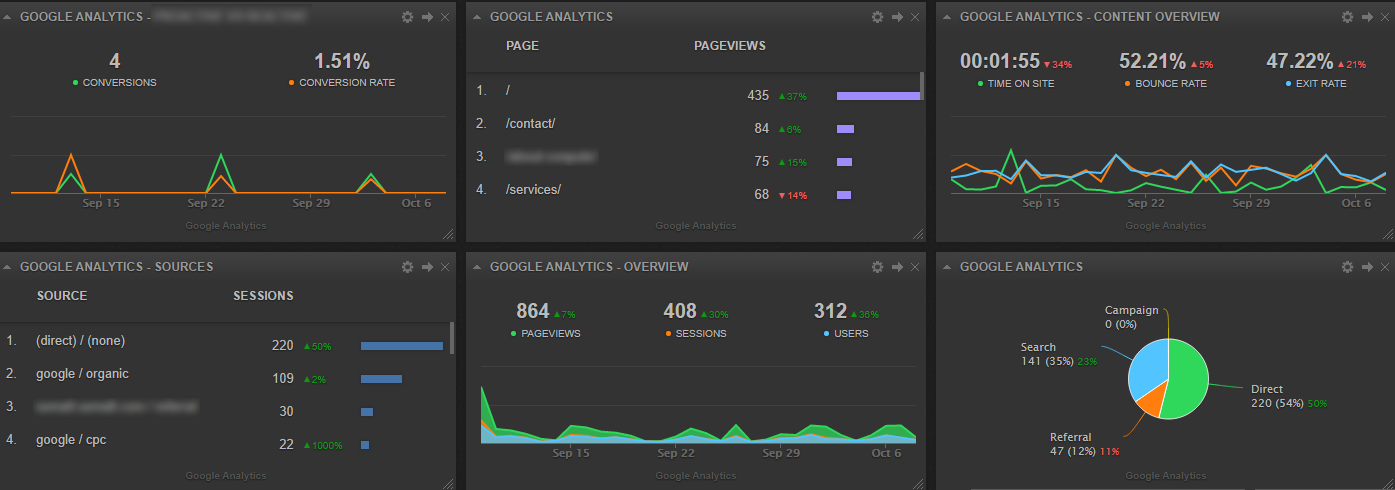Toggle the Bounce Rate legend series
The image size is (1395, 490).
point(1165,84)
